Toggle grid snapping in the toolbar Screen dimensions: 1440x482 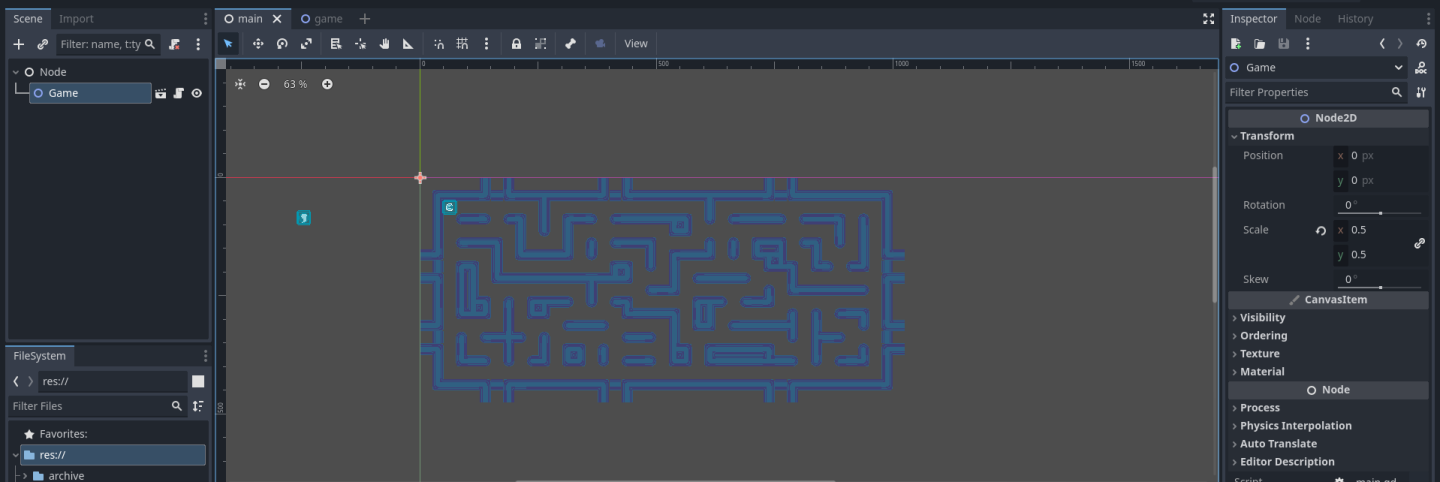pyautogui.click(x=462, y=44)
